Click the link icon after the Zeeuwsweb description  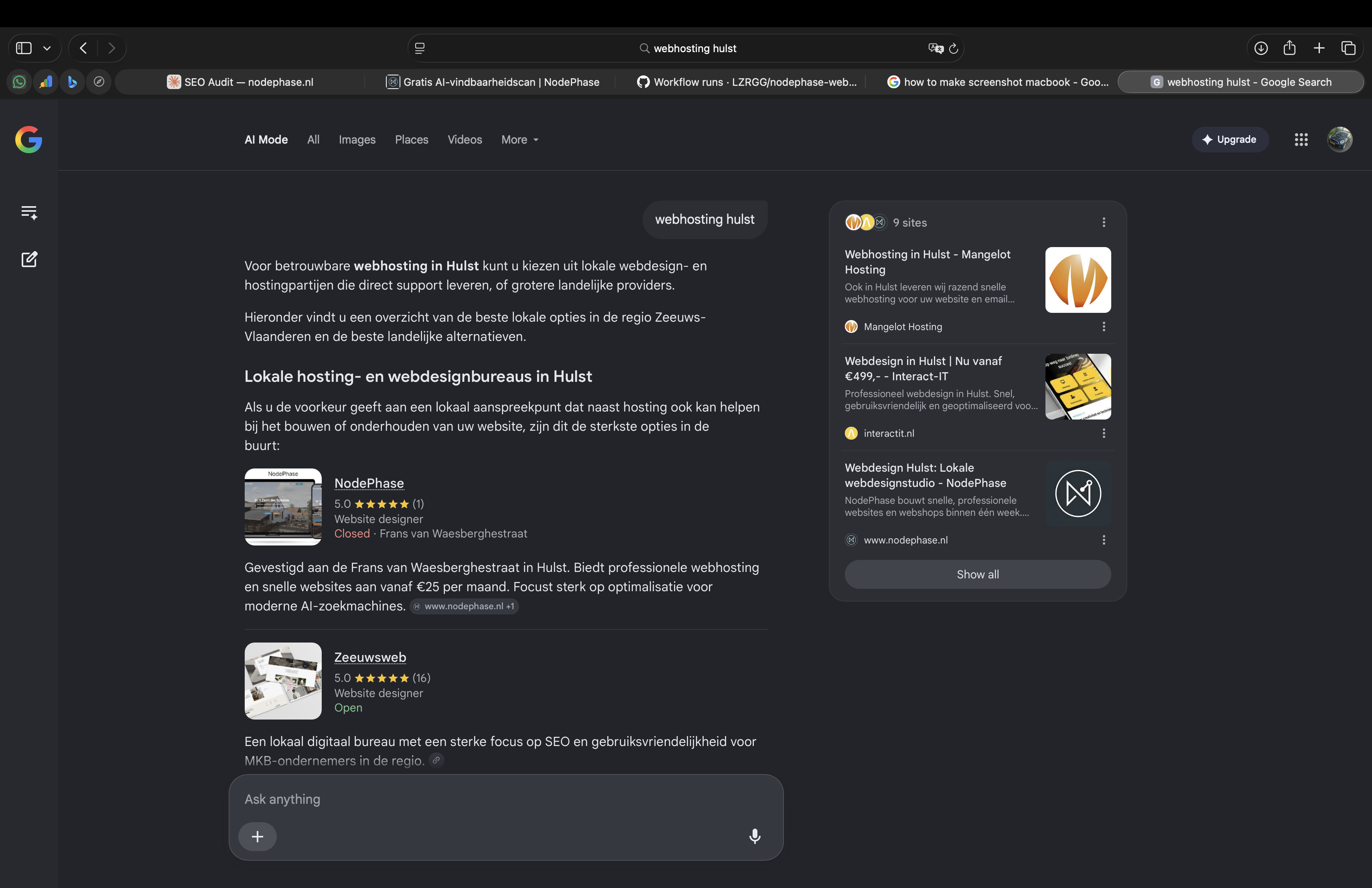[436, 760]
